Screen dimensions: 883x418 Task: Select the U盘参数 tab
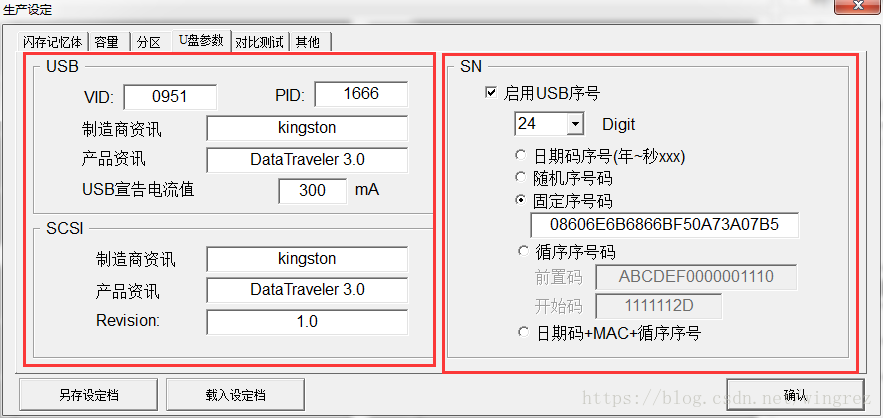(202, 41)
